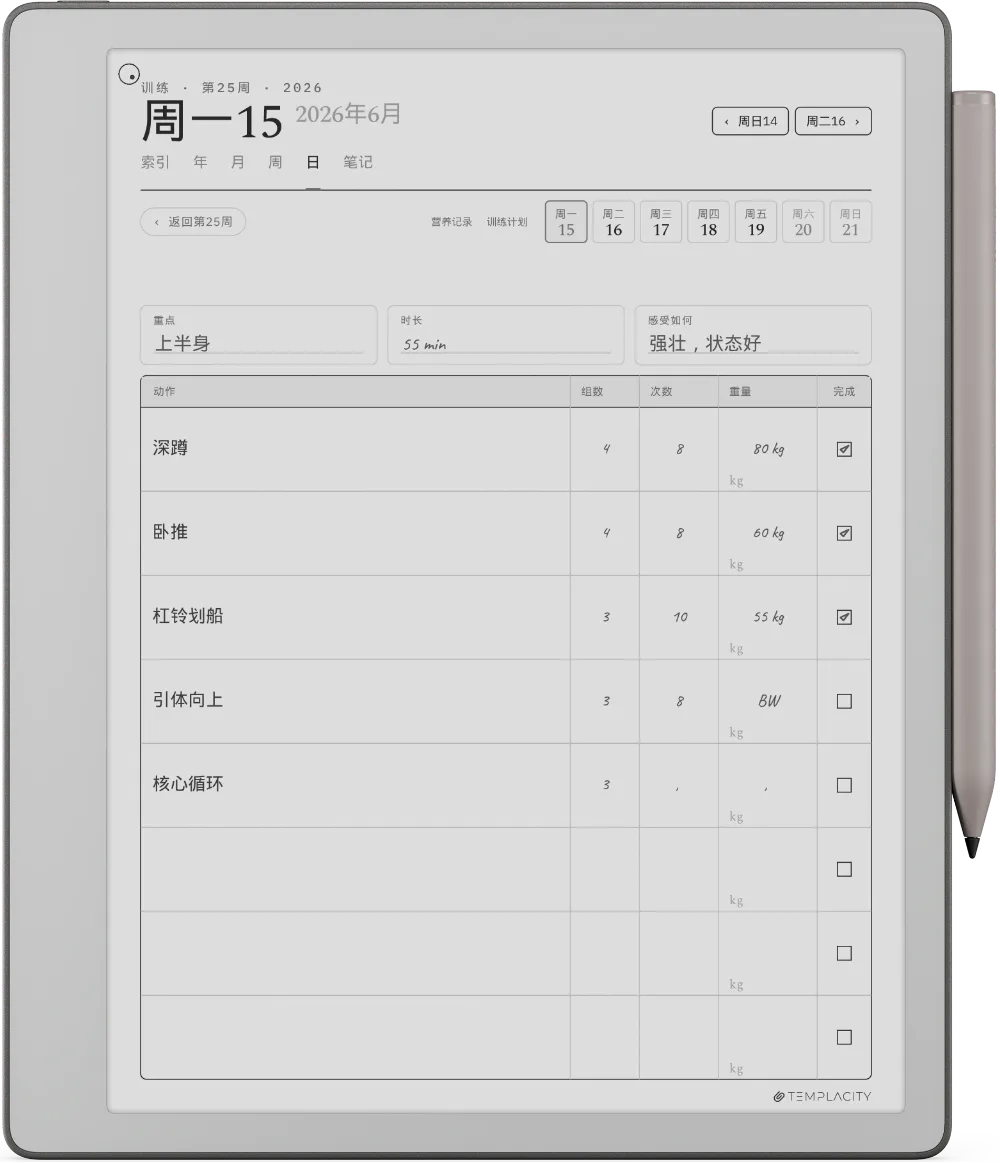Open the 索引 tab
Screen dimensions: 1000x1163
point(155,162)
